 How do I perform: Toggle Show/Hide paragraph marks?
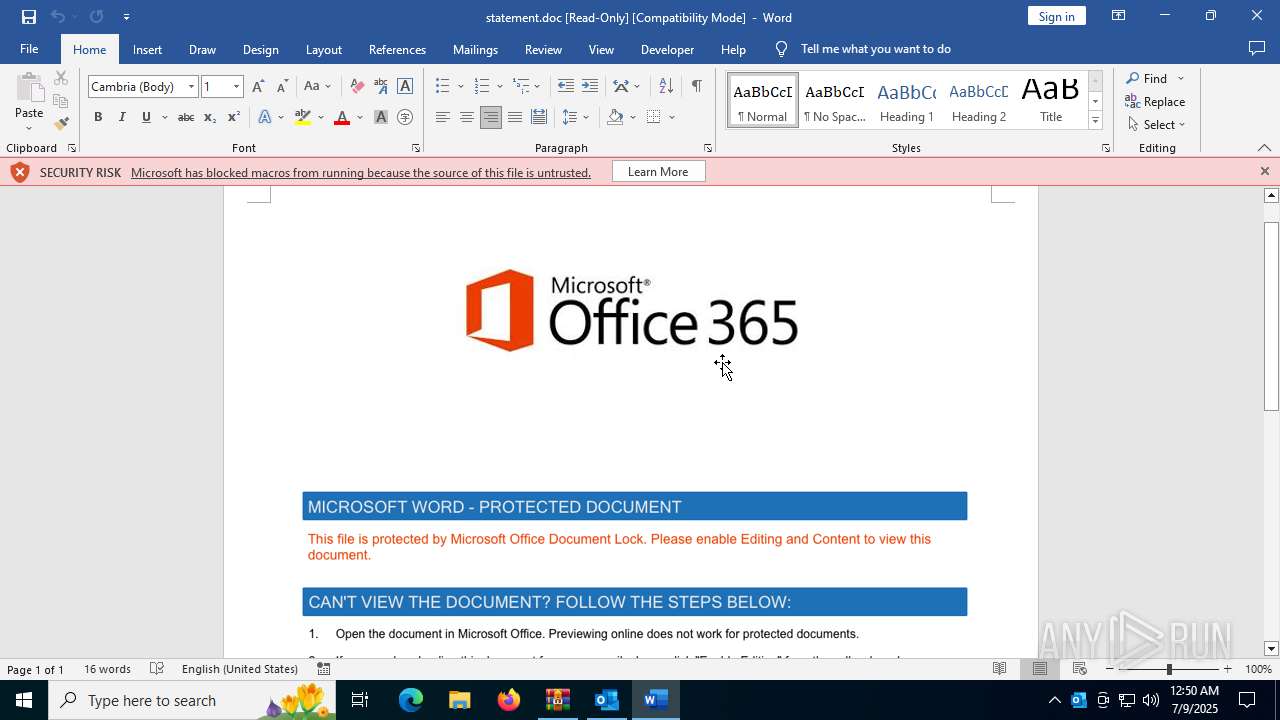tap(696, 86)
